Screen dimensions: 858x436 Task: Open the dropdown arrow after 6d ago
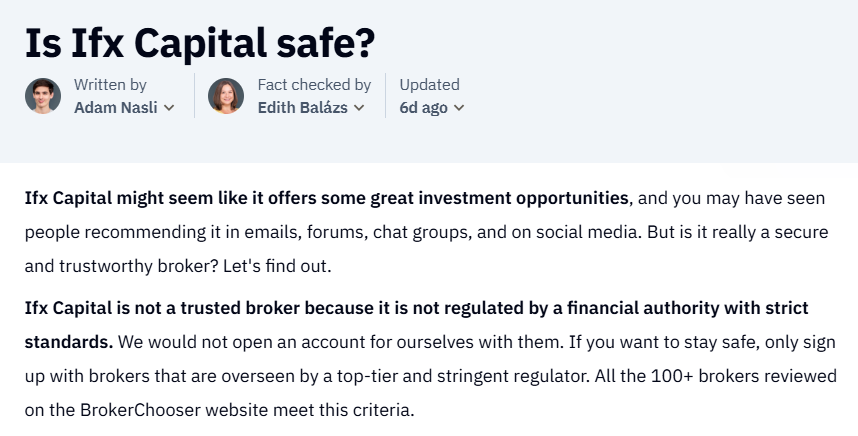point(459,108)
